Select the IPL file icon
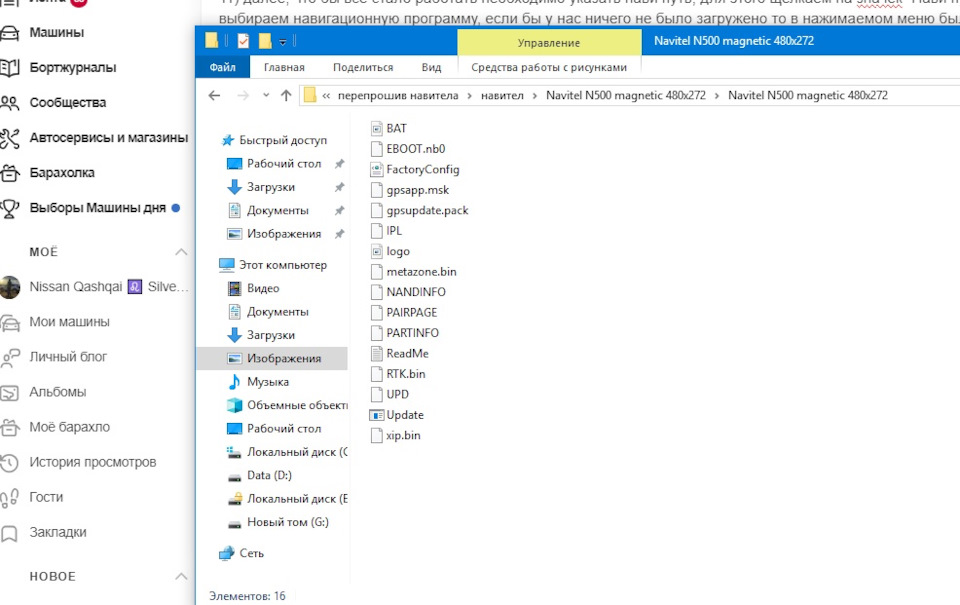Screen dimensions: 960x605 [x=377, y=231]
